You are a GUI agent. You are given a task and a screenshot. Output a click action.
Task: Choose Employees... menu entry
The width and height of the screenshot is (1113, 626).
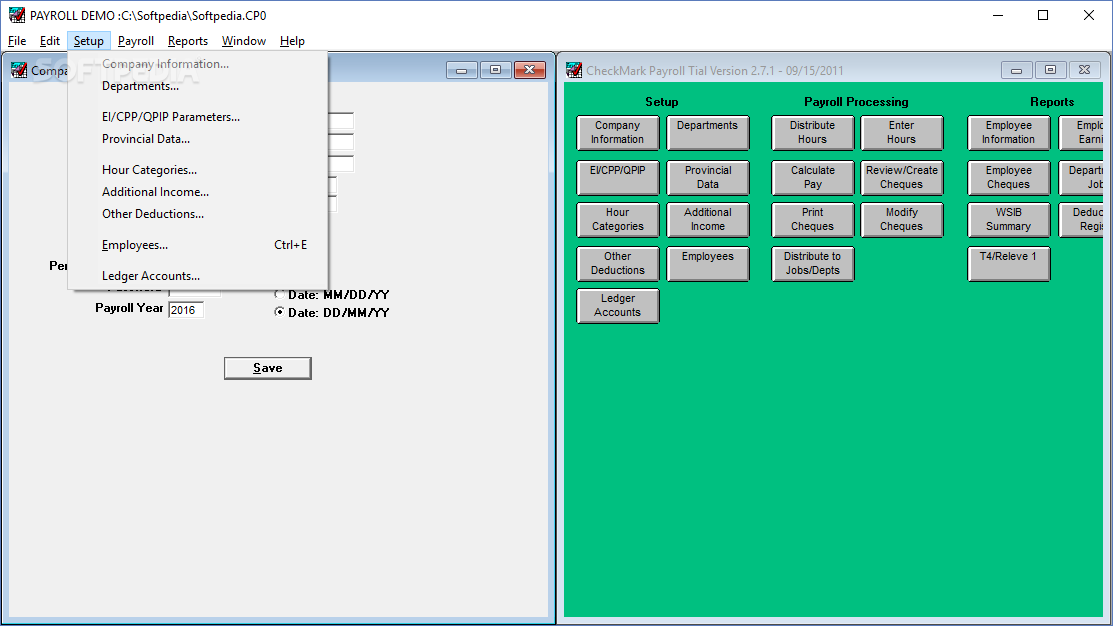(x=197, y=246)
